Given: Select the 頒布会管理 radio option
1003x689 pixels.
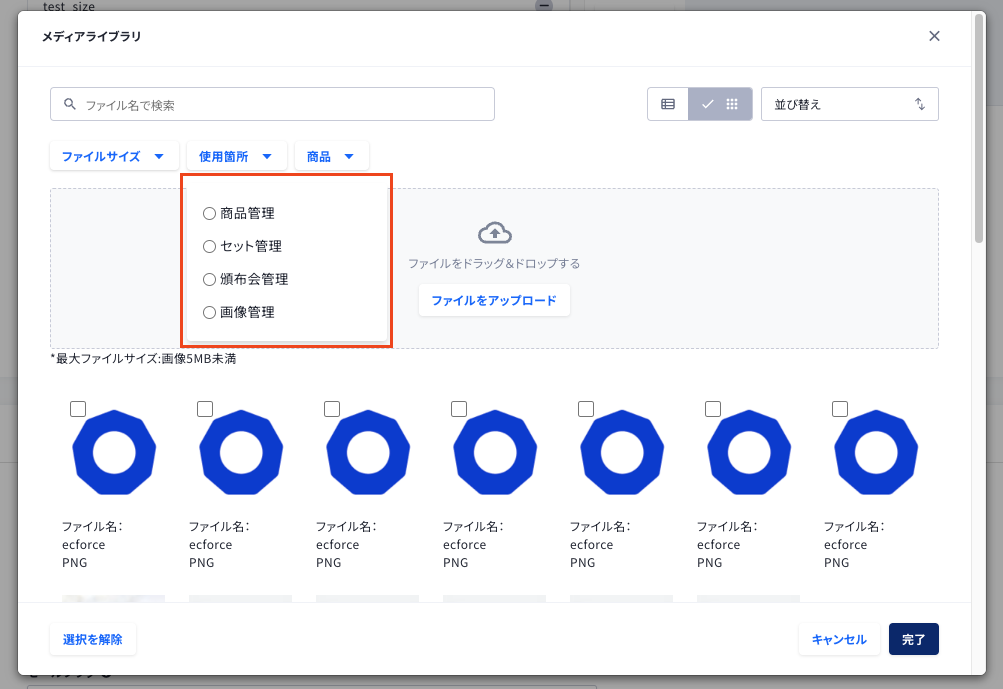Looking at the screenshot, I should (209, 280).
